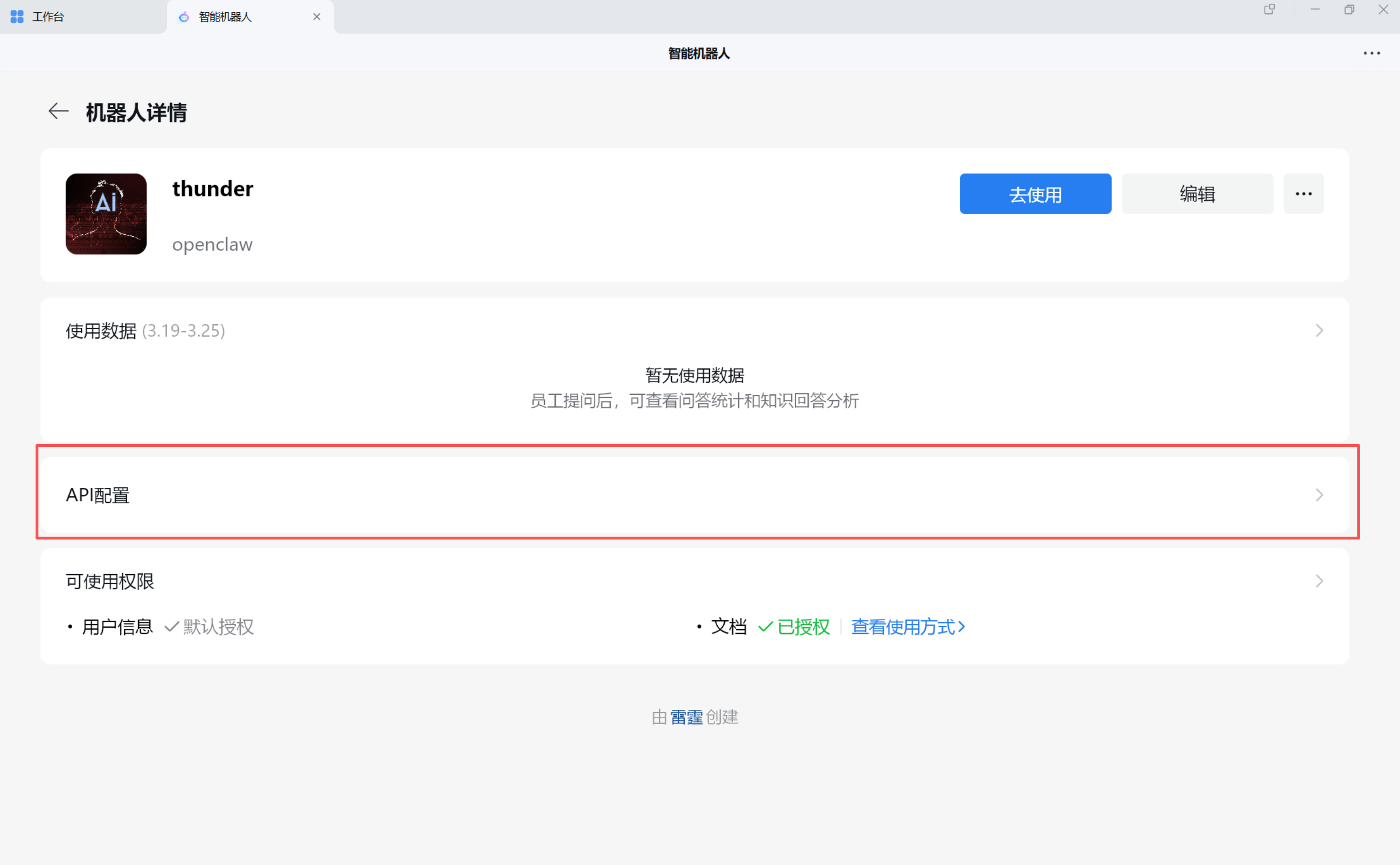Expand the 使用数据 section chevron

point(1319,331)
